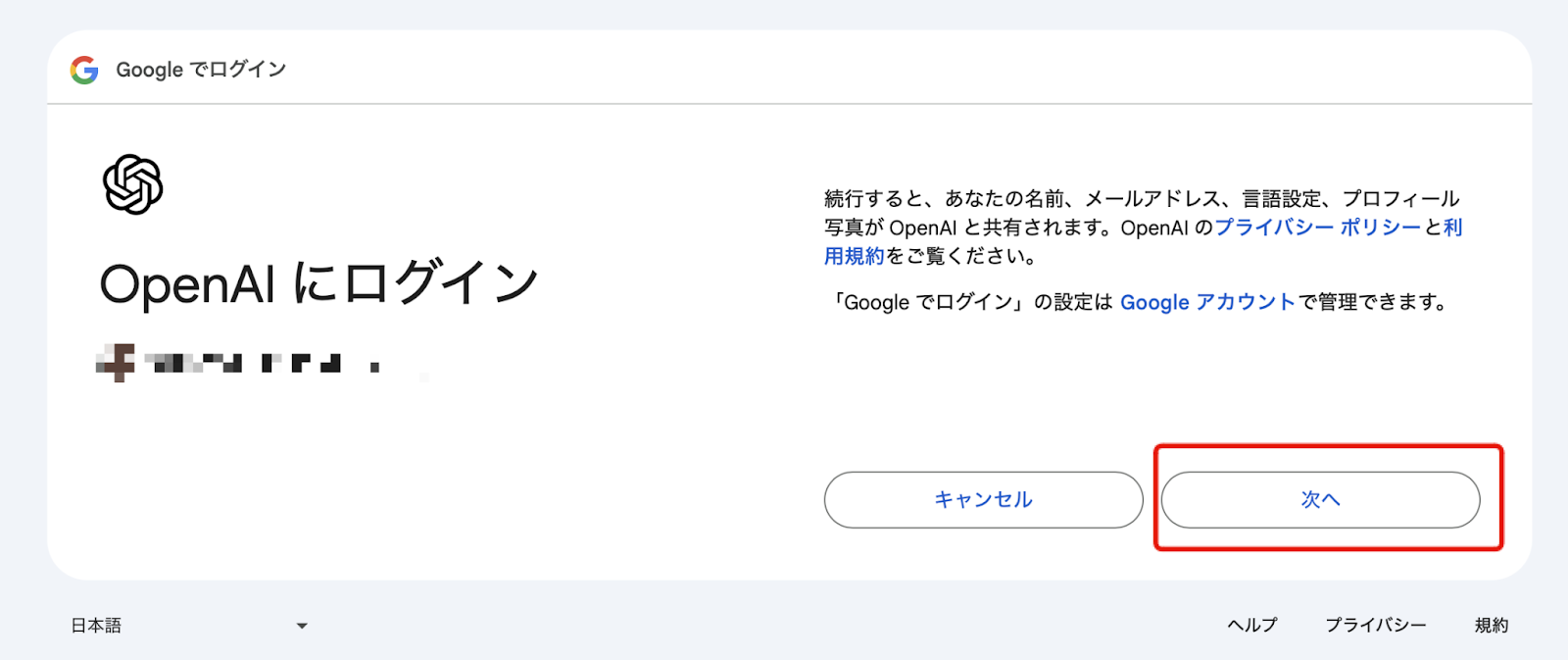Click the Google G logo

click(x=84, y=70)
